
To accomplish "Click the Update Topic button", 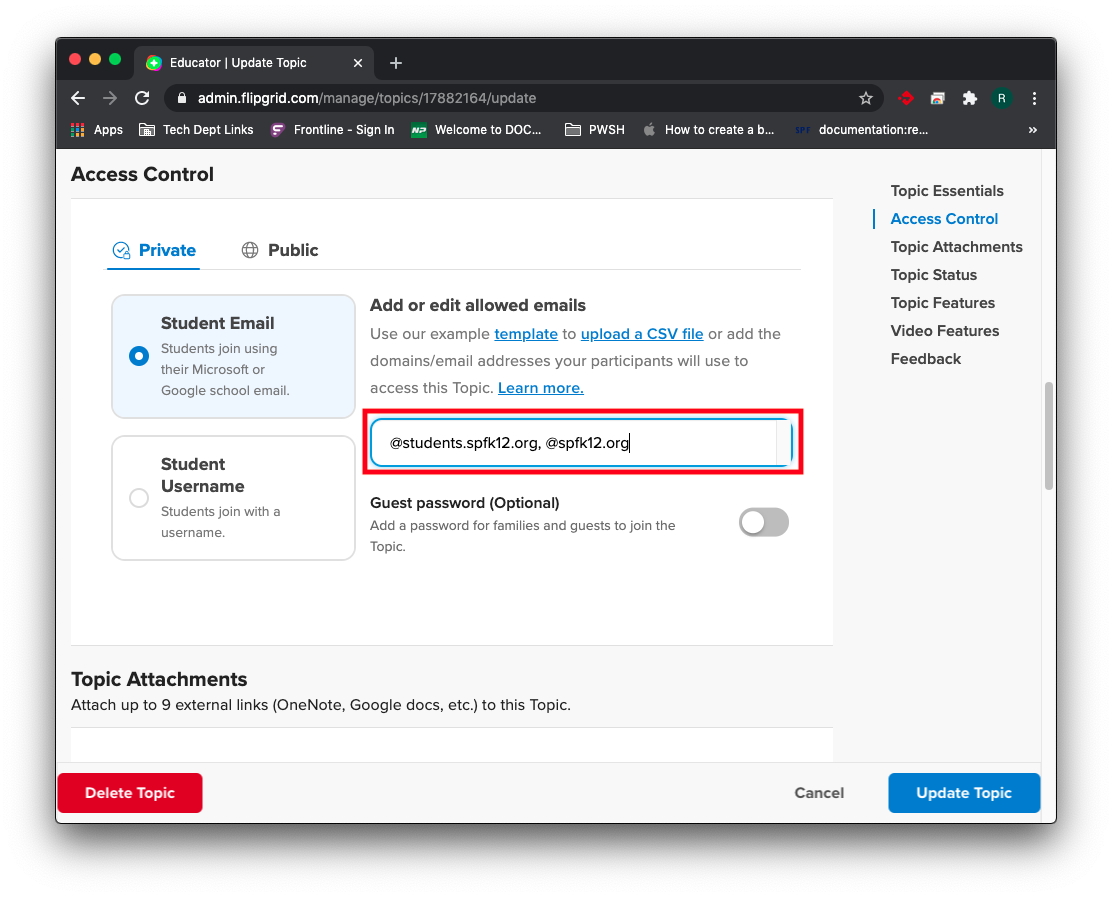I will coord(963,793).
